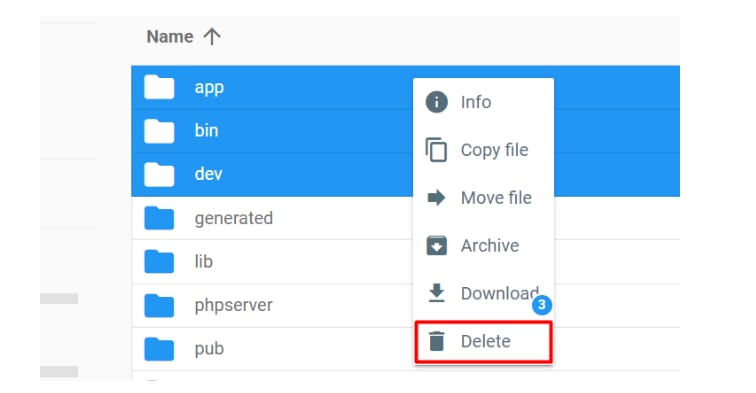Click the Archive box icon
The image size is (756, 393).
point(436,245)
